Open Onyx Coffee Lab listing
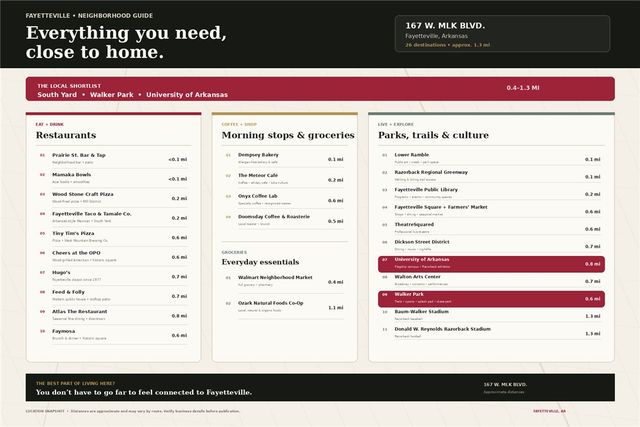Viewport: 640px width, 427px height. 284,200
